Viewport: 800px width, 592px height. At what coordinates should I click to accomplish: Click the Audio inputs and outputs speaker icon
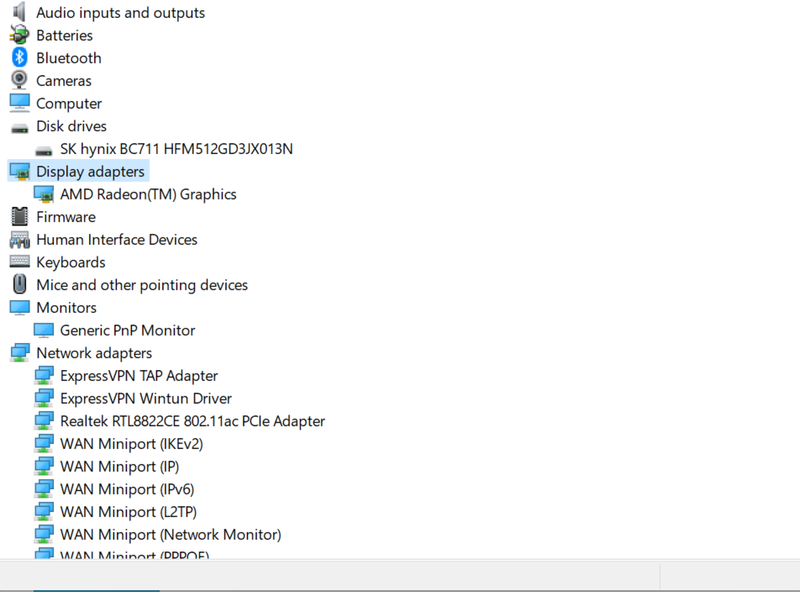pyautogui.click(x=19, y=12)
